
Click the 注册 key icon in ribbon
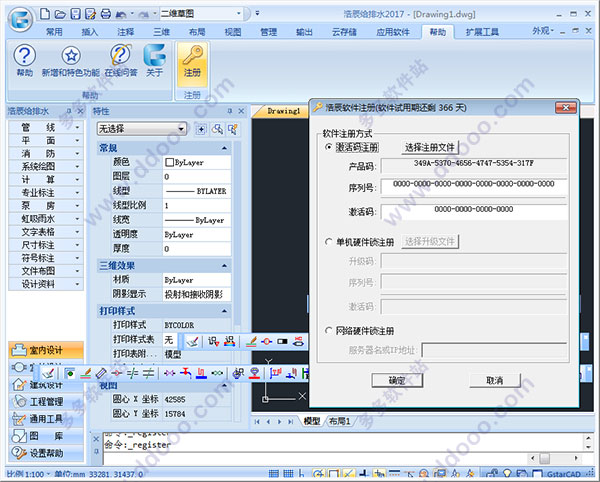coord(192,63)
